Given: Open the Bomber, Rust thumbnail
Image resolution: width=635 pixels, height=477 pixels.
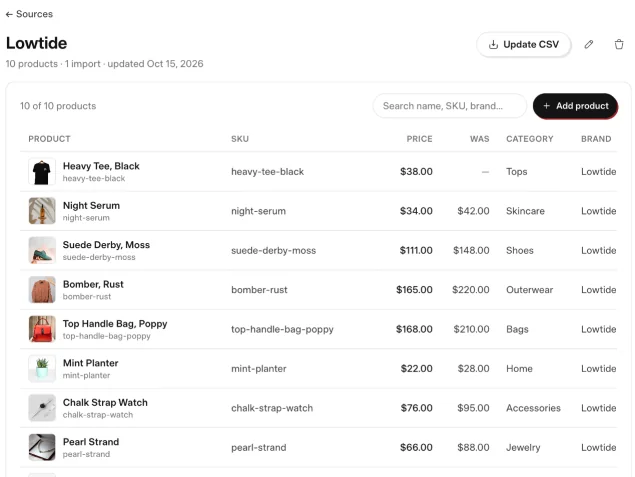Looking at the screenshot, I should tap(42, 290).
